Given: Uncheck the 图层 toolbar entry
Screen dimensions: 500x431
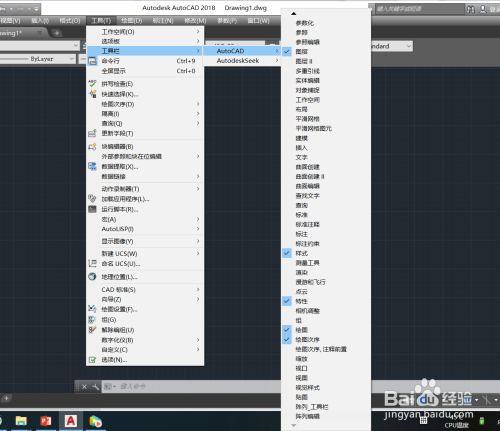Looking at the screenshot, I should [326, 52].
